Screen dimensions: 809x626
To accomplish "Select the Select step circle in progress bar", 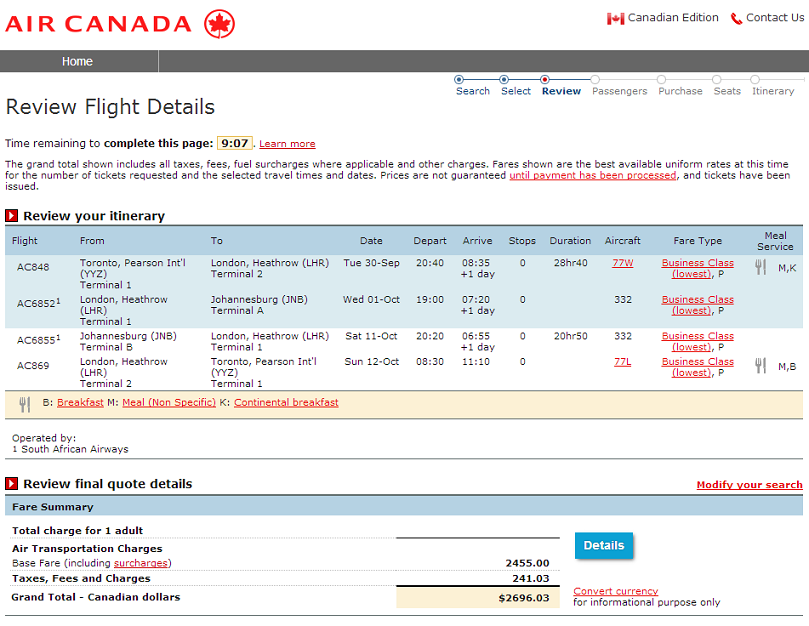I will pyautogui.click(x=504, y=79).
